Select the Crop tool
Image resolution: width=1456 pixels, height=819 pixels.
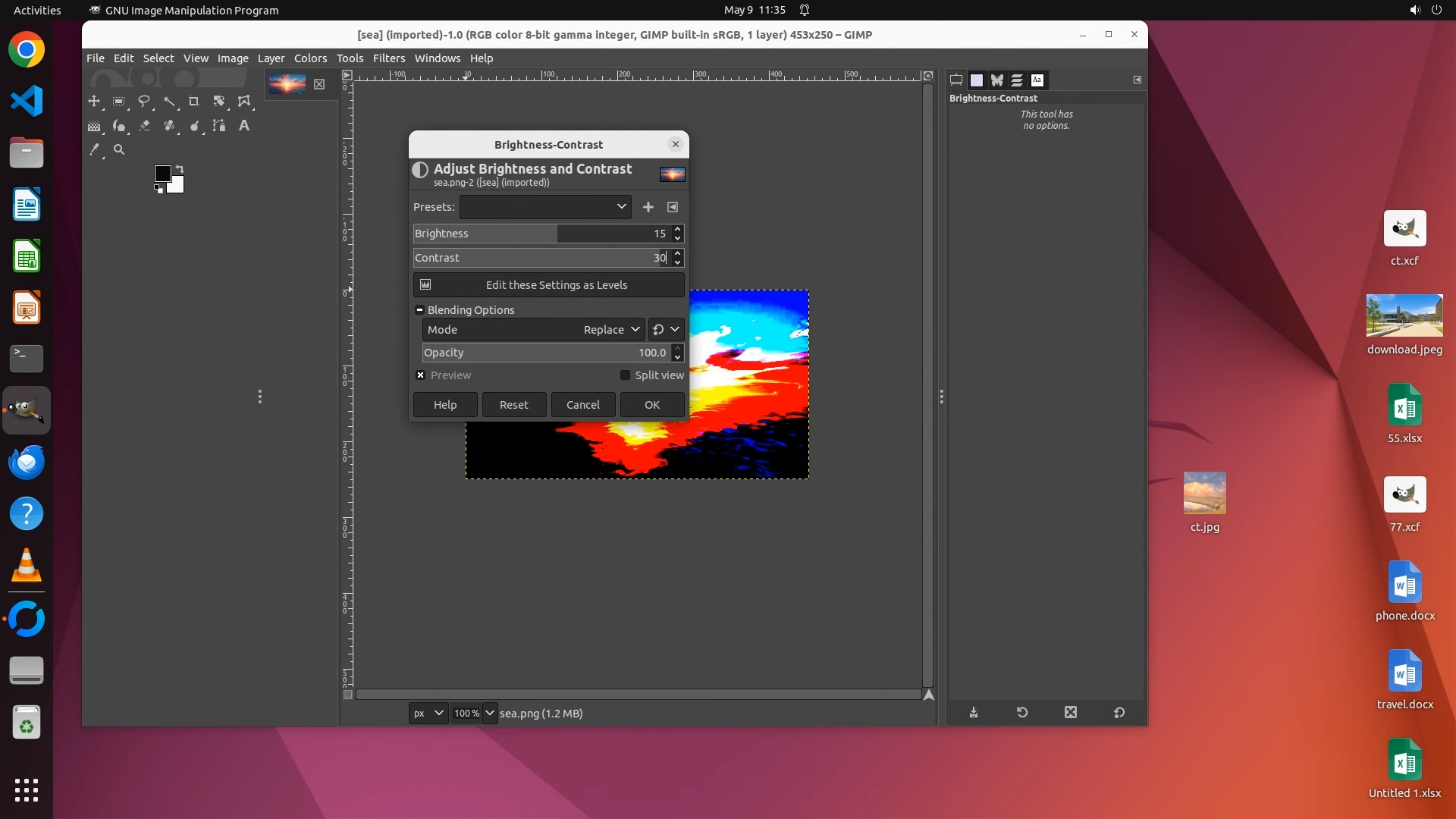click(x=193, y=101)
